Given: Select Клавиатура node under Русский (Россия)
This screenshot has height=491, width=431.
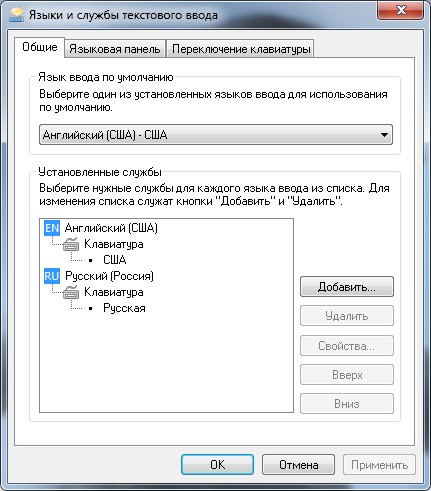Looking at the screenshot, I should (x=114, y=292).
